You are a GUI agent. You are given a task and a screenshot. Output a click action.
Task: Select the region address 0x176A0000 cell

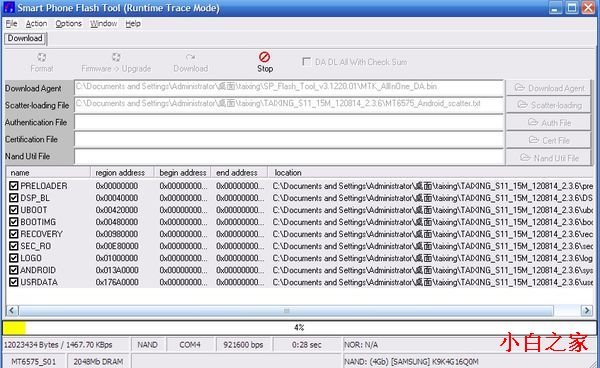coord(117,282)
